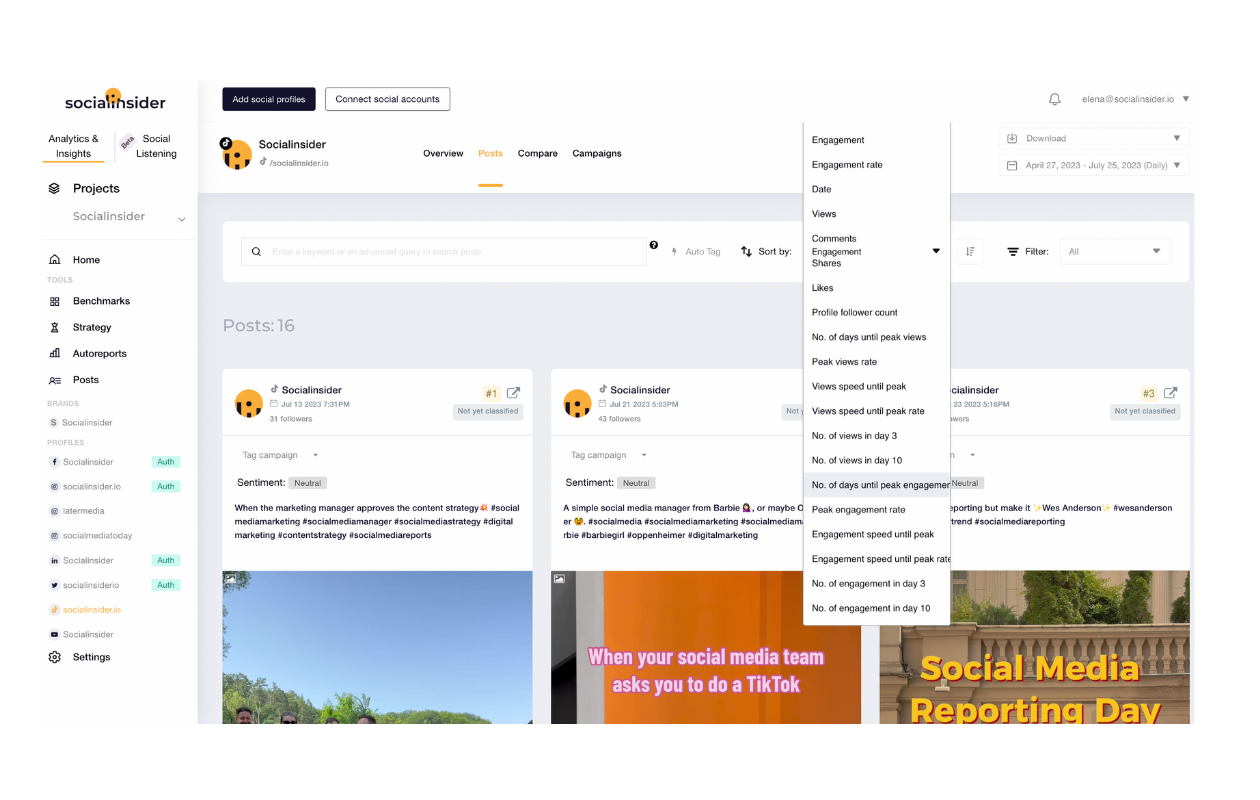Open the Barbie TikTok video thumbnail
Screen dimensions: 1260x800
706,647
